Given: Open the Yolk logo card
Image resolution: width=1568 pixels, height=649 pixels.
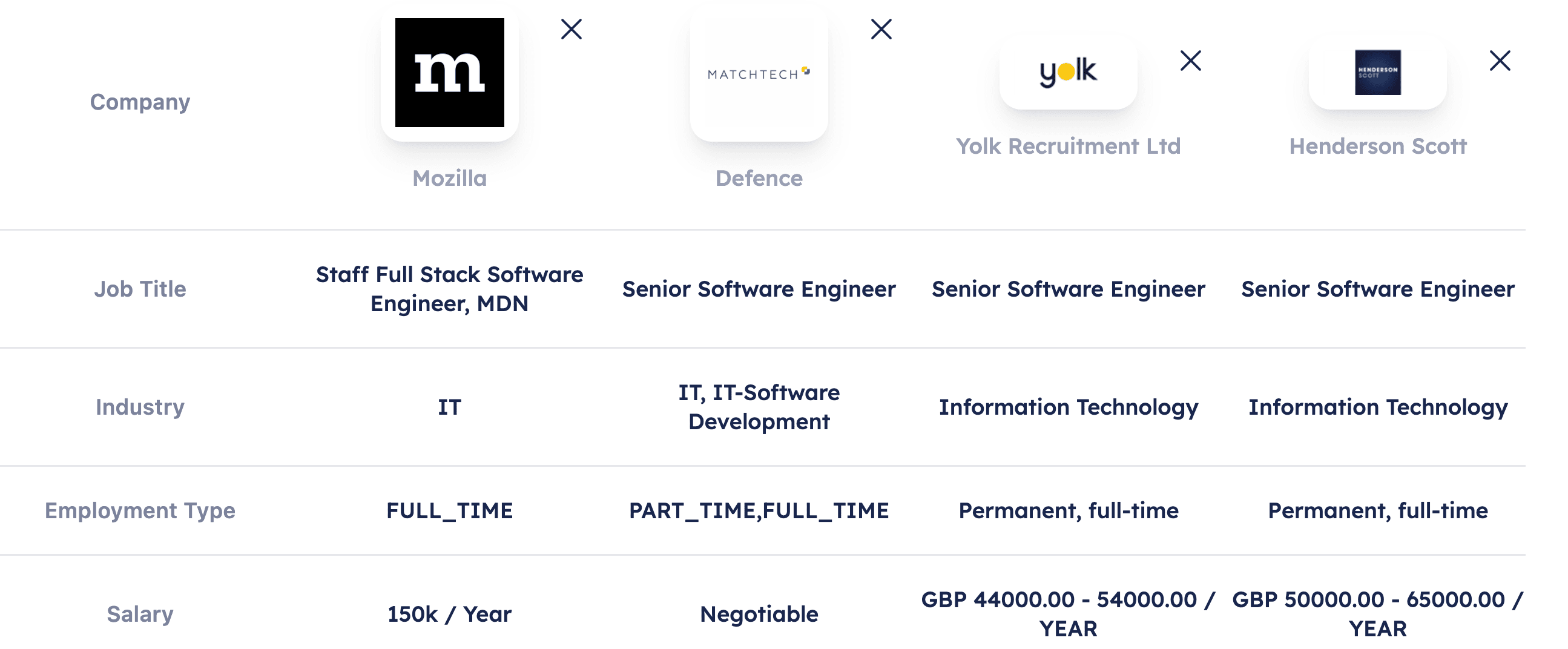Looking at the screenshot, I should (x=1069, y=72).
